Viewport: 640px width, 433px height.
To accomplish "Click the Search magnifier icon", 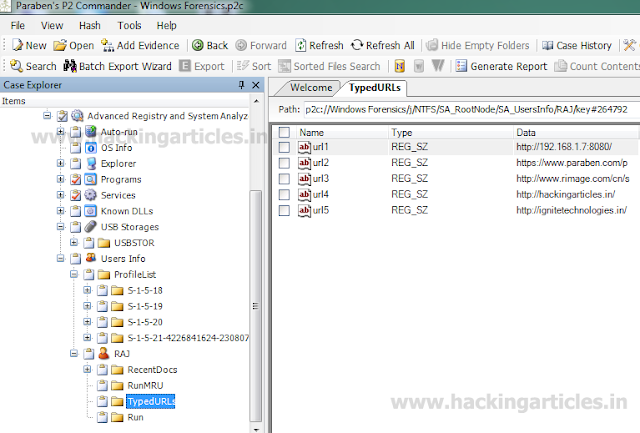I will [x=16, y=66].
